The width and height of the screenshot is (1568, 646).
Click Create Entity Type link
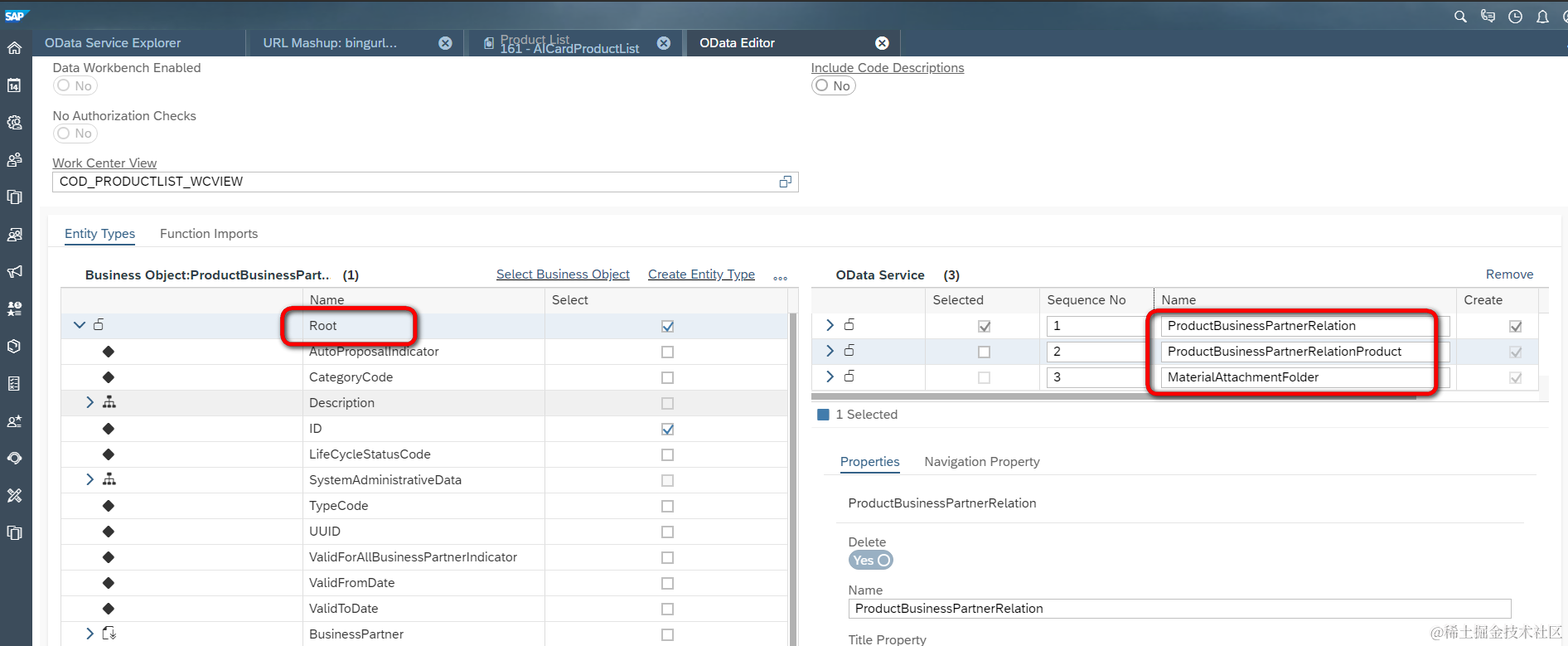701,274
